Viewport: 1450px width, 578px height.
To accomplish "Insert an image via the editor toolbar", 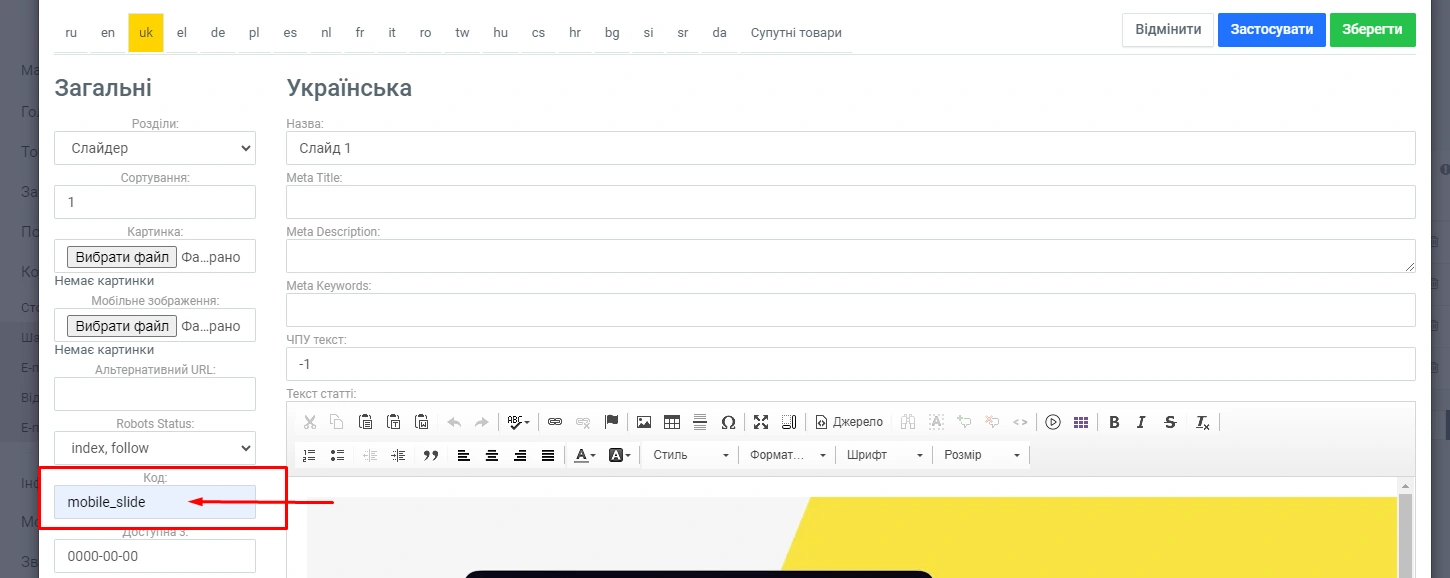I will click(x=644, y=422).
